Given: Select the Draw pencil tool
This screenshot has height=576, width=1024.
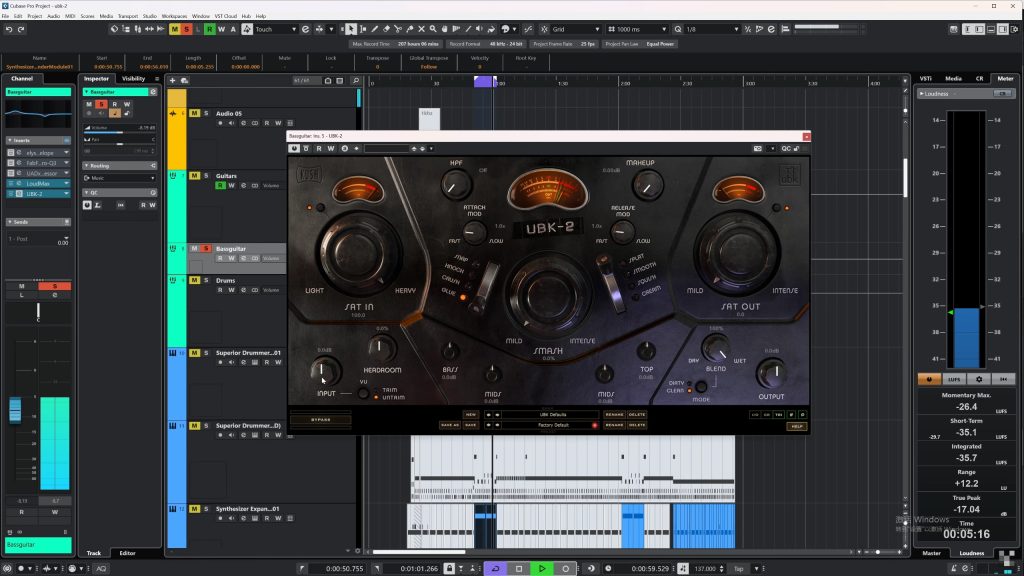Looking at the screenshot, I should (375, 29).
